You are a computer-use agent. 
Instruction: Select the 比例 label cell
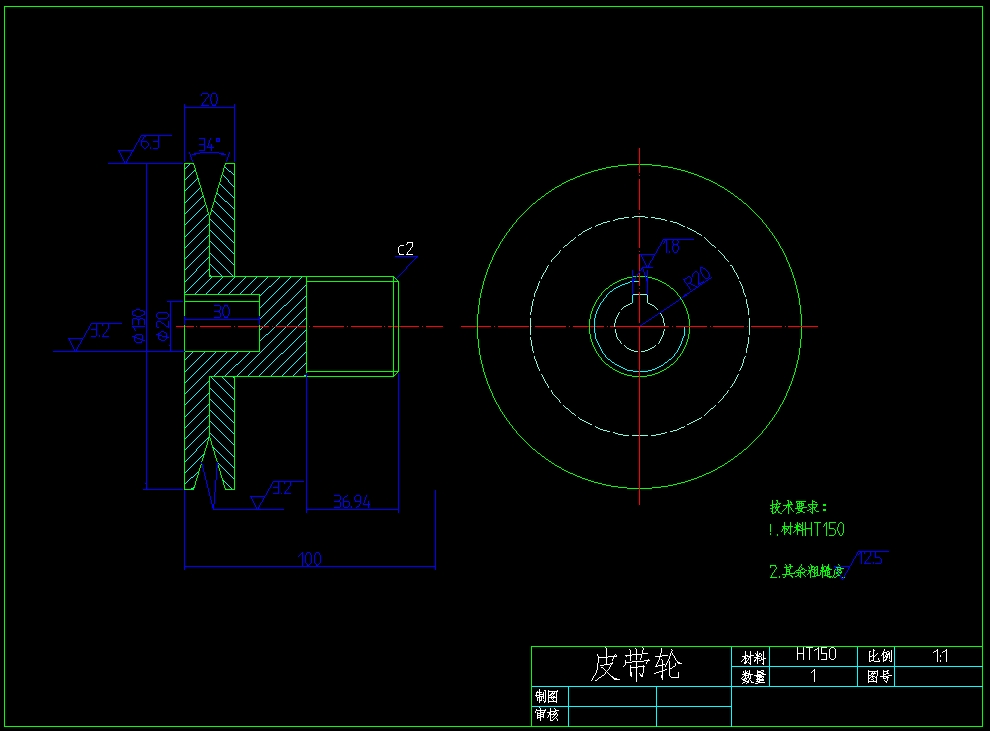pos(877,657)
